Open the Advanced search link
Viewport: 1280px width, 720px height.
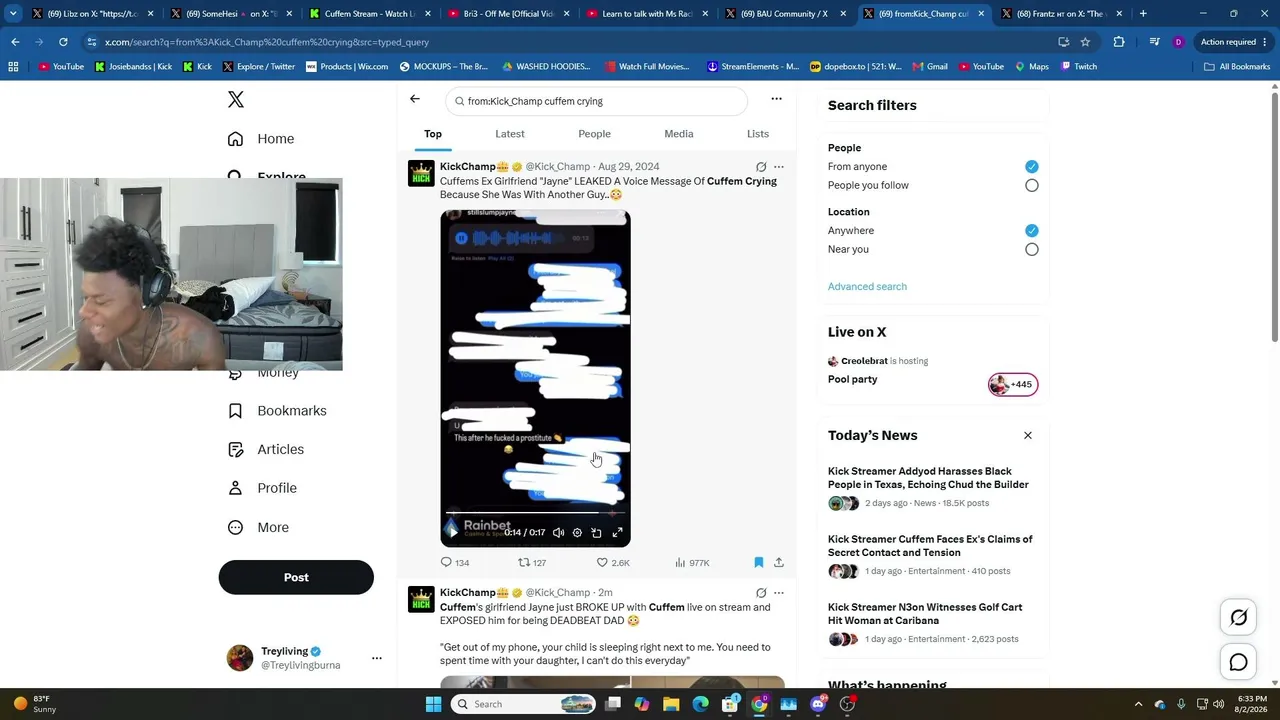[x=867, y=287]
